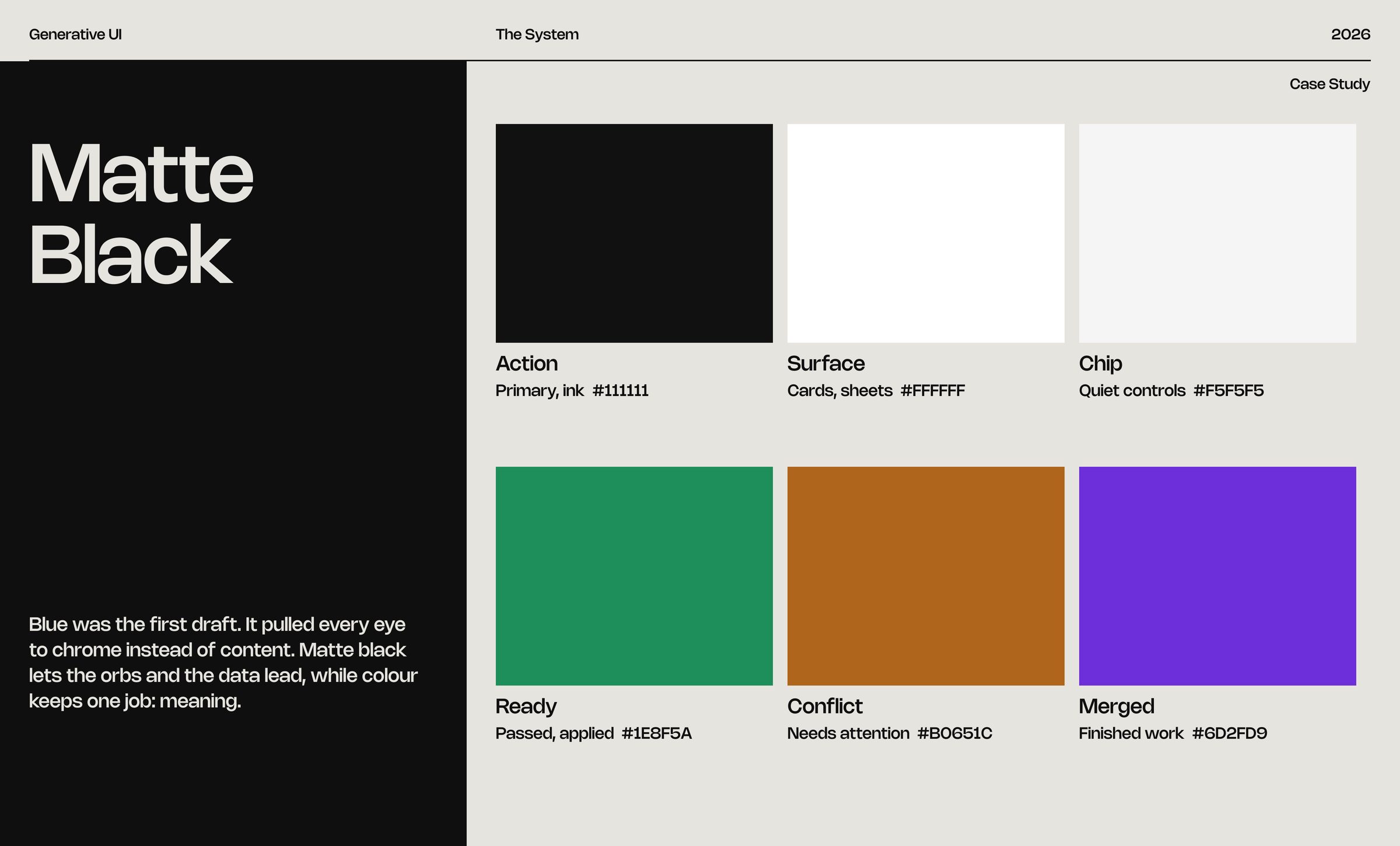Click the 'Conflict' swatch heading

pos(825,707)
